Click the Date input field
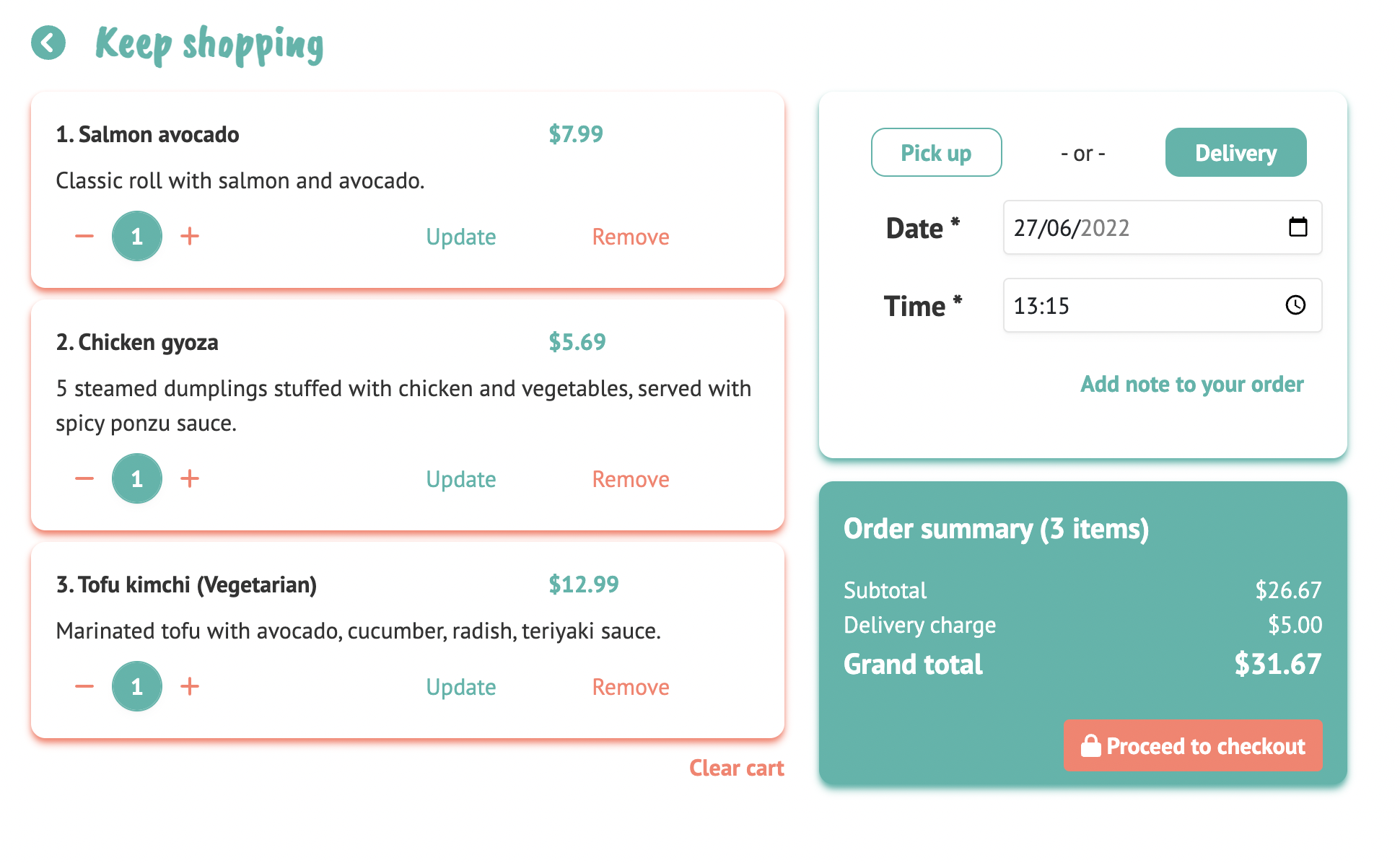 click(1140, 228)
